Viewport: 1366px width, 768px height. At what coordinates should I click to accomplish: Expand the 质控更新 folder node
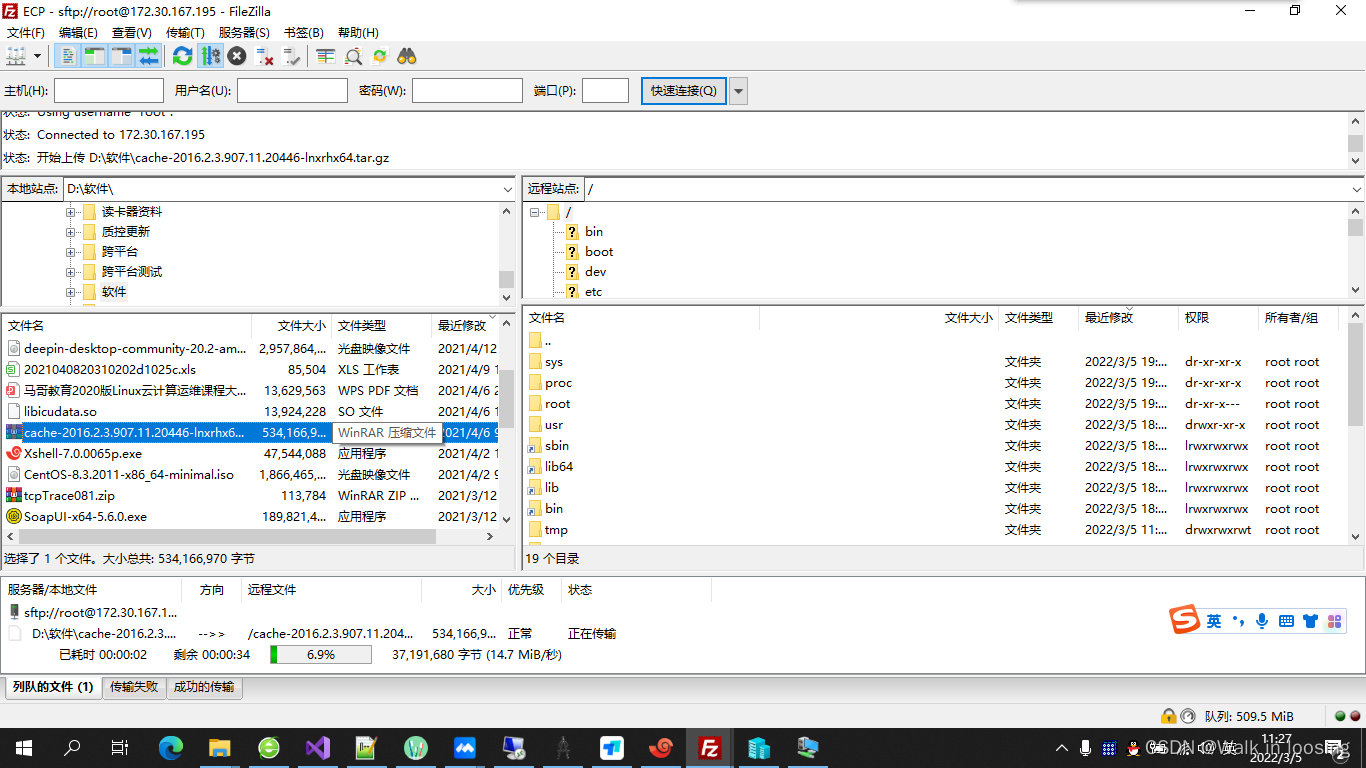[71, 232]
